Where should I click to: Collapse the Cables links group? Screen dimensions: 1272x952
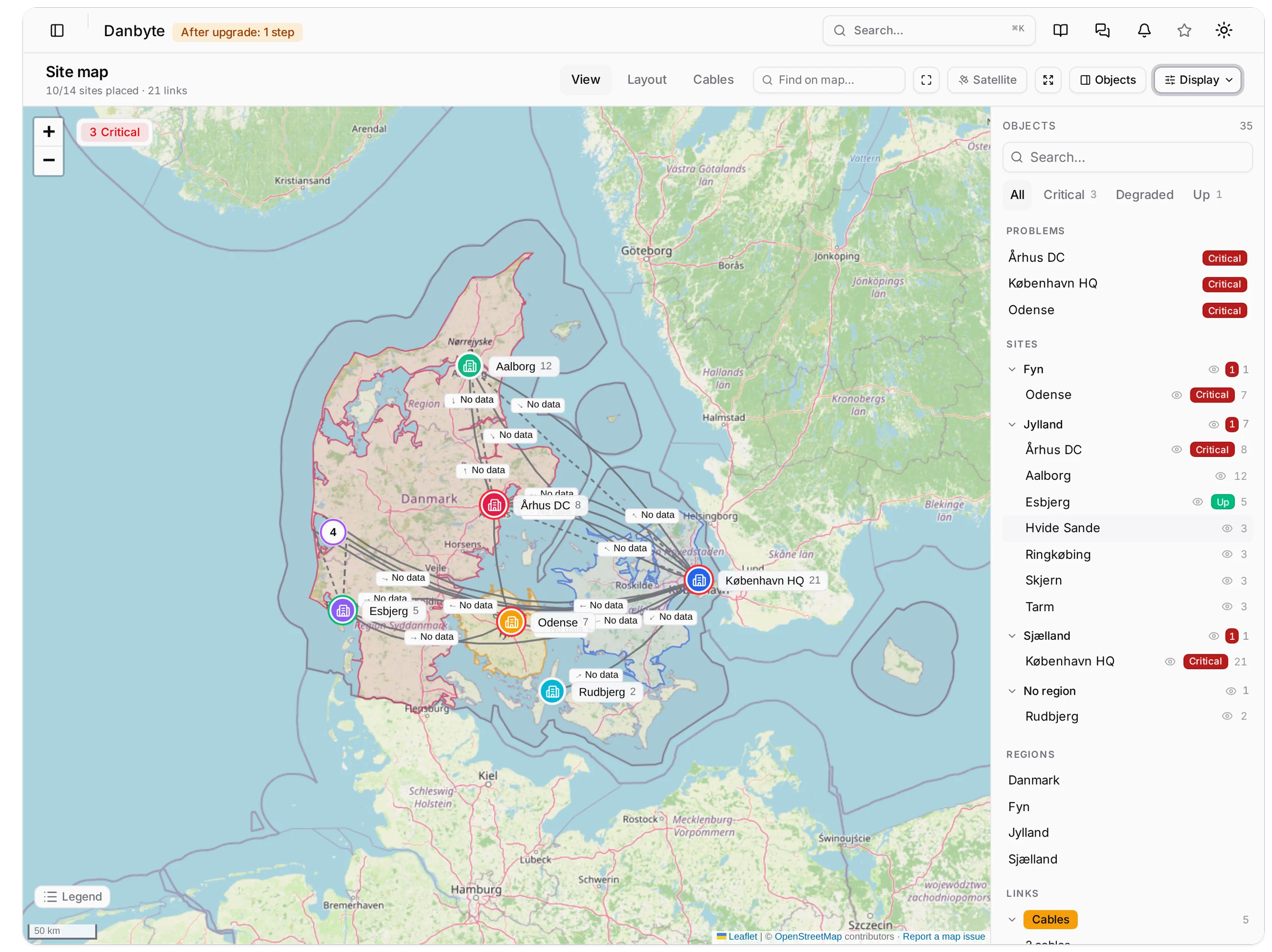tap(1012, 919)
